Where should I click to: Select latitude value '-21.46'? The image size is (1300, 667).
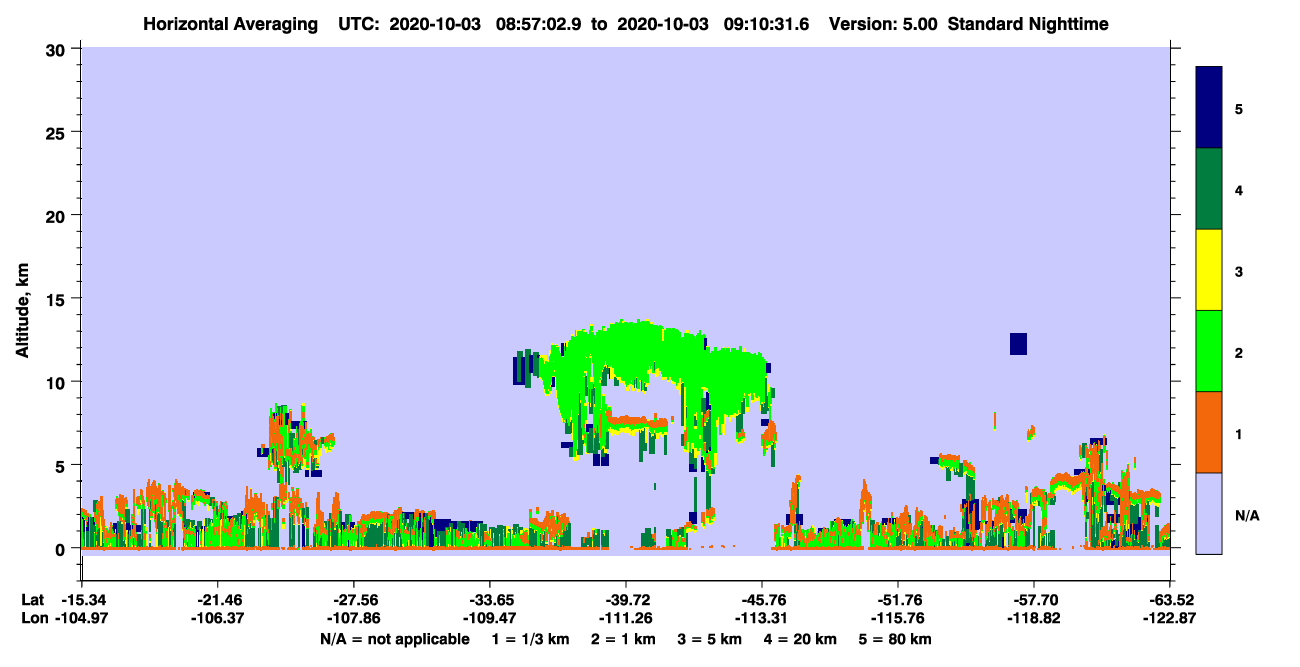click(x=218, y=599)
